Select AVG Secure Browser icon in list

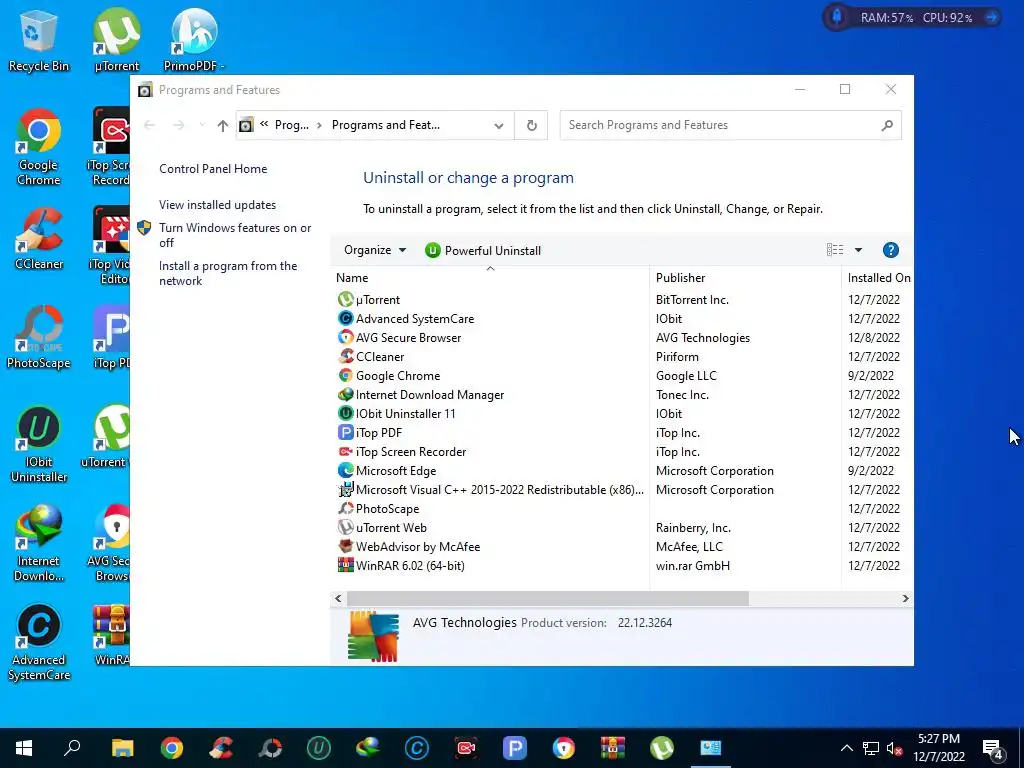coord(345,338)
